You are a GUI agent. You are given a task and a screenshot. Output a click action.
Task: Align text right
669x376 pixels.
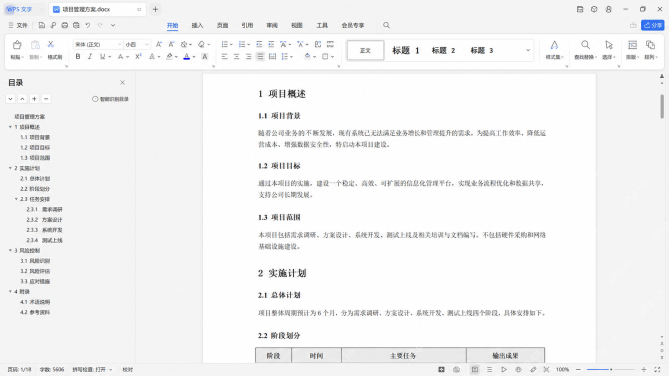tap(248, 57)
